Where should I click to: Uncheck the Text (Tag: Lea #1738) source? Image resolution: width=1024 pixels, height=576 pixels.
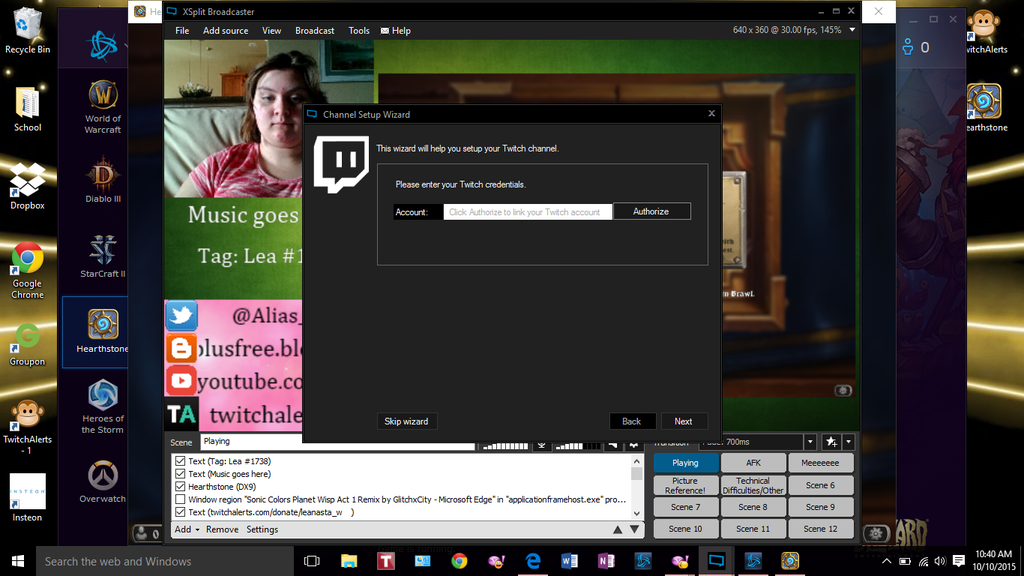[x=180, y=461]
